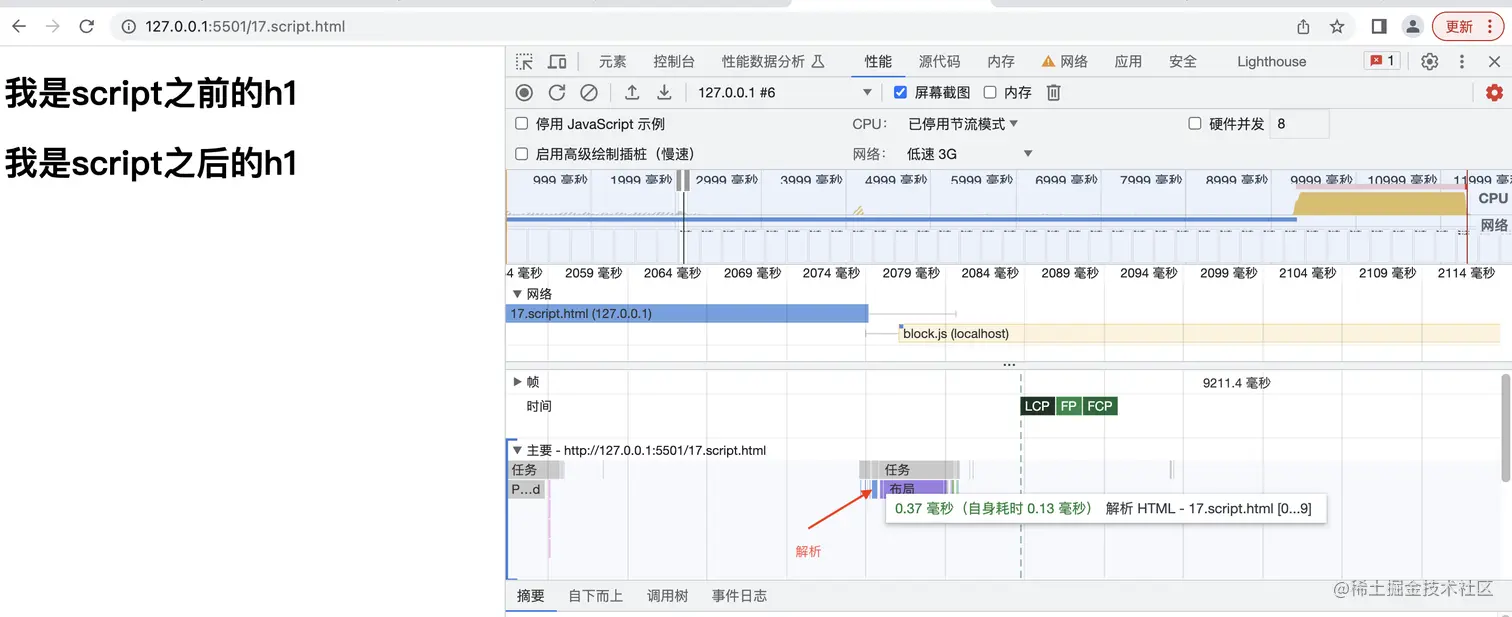Click the FP timing marker
This screenshot has height=617, width=1512.
point(1069,406)
